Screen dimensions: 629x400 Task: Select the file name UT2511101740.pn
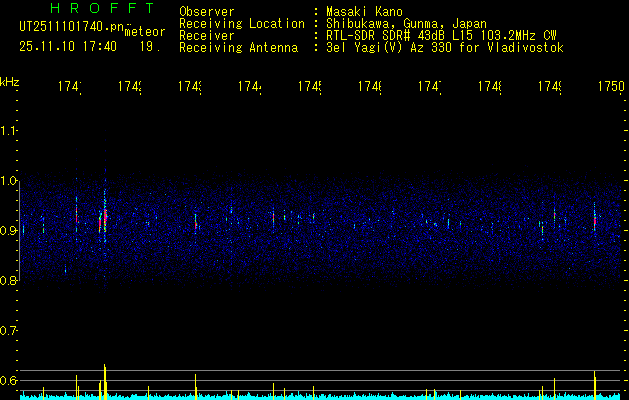(x=72, y=27)
